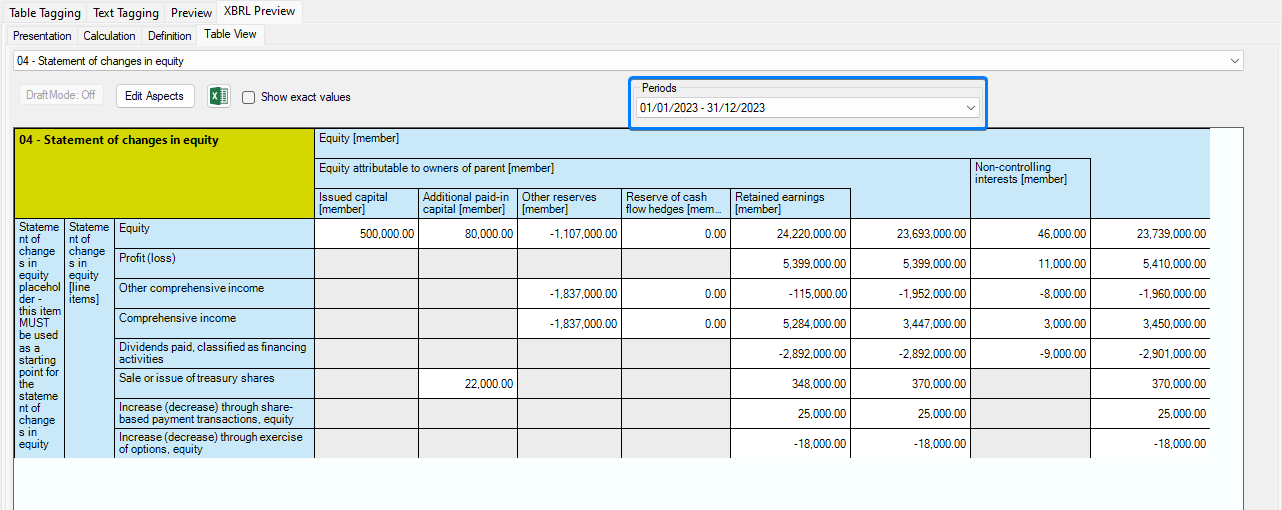1282x510 pixels.
Task: Select the 23,739,000.00 total equity cell
Action: pos(1150,233)
